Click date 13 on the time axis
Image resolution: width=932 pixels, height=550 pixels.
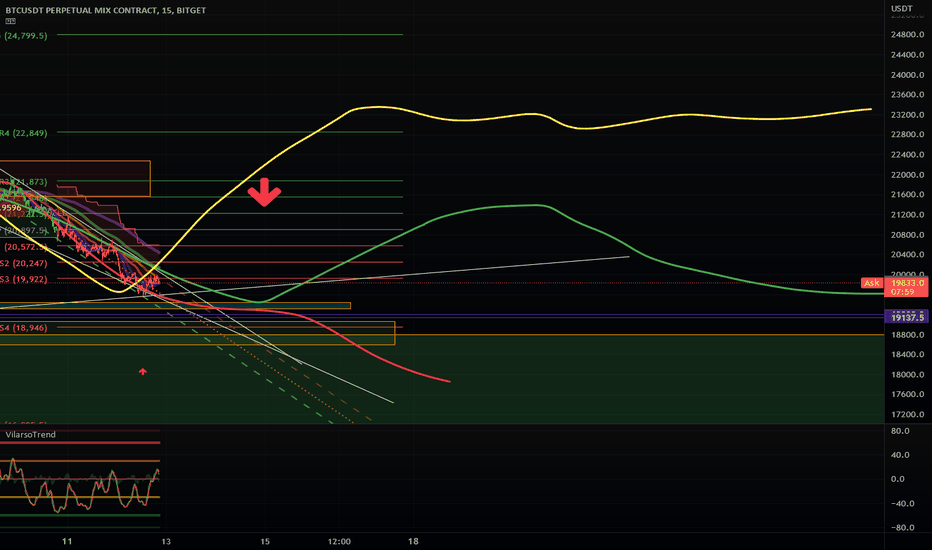pos(166,541)
